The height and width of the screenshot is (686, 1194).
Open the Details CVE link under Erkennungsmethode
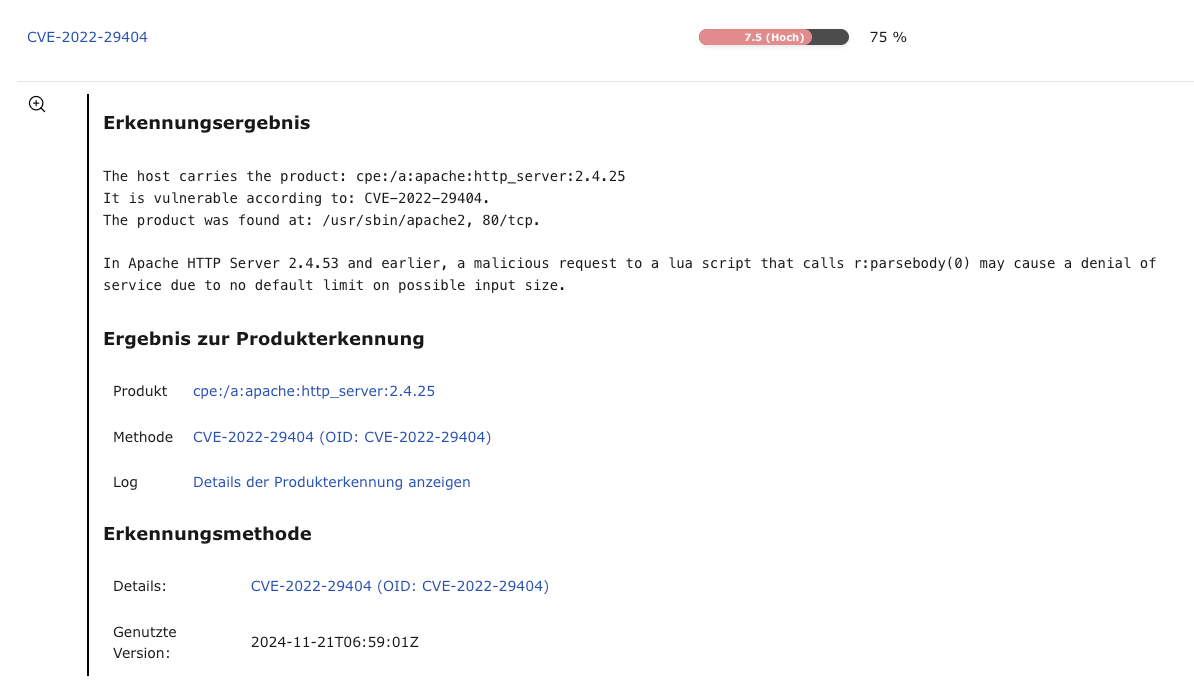399,586
